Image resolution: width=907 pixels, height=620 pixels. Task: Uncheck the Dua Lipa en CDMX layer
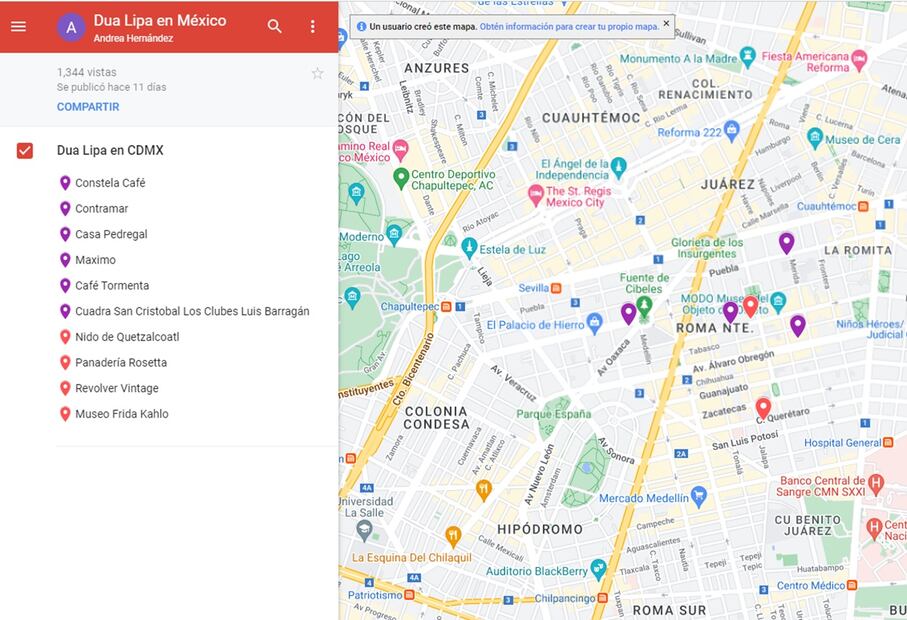pos(25,151)
